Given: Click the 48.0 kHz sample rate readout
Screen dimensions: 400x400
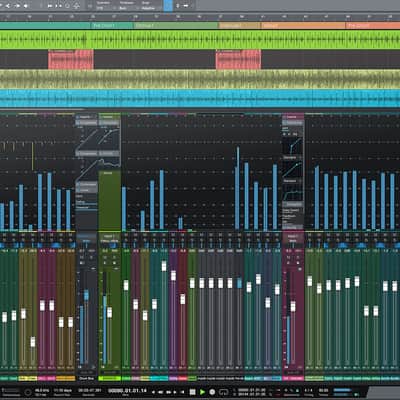Looking at the screenshot, I should [x=42, y=390].
